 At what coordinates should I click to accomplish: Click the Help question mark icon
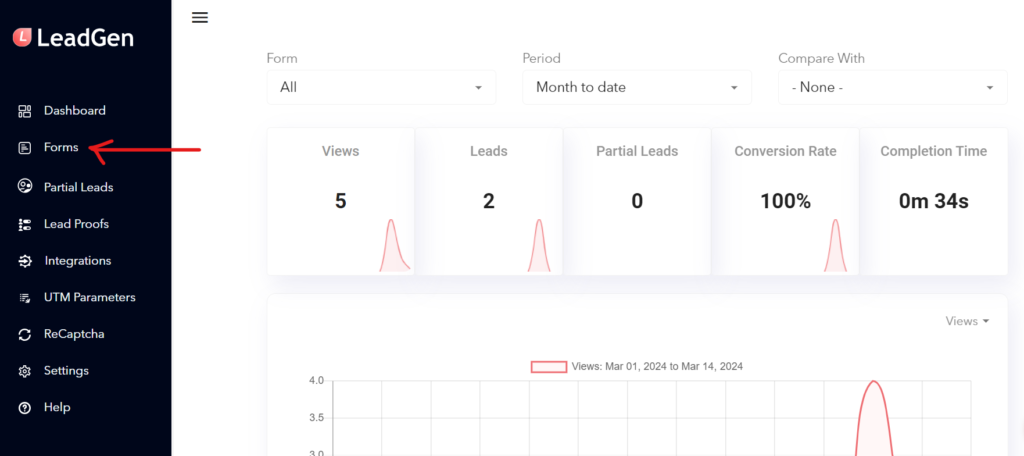(24, 408)
